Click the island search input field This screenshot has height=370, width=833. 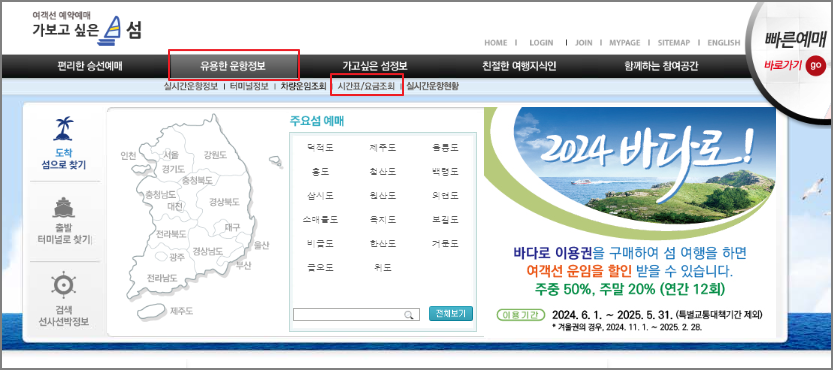[x=356, y=315]
